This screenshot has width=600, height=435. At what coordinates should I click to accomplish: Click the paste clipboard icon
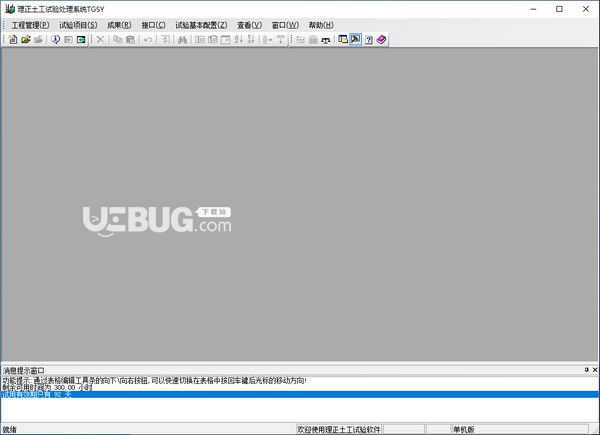[130, 39]
